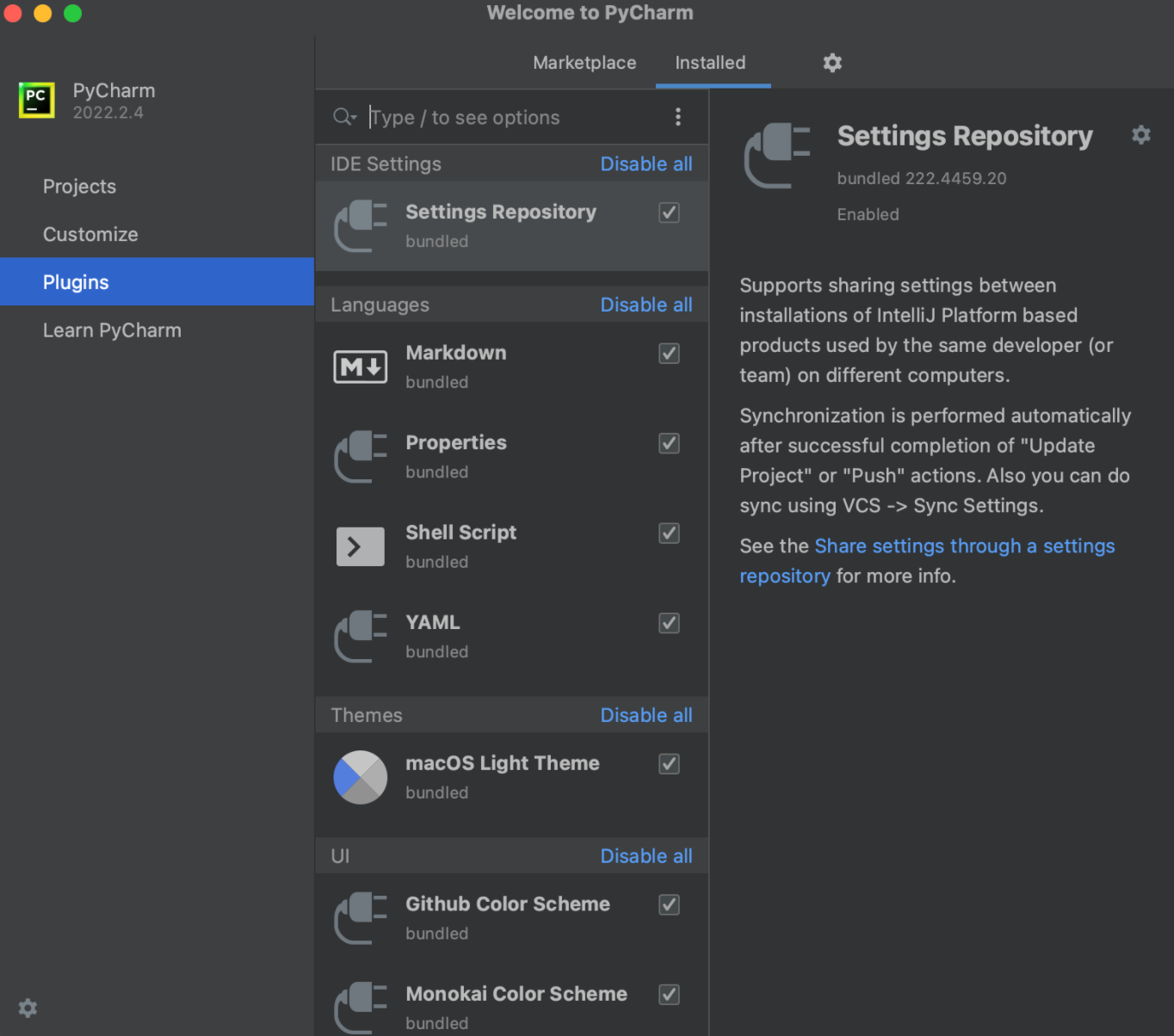Open plugin manager gear beside Installed tab

832,63
